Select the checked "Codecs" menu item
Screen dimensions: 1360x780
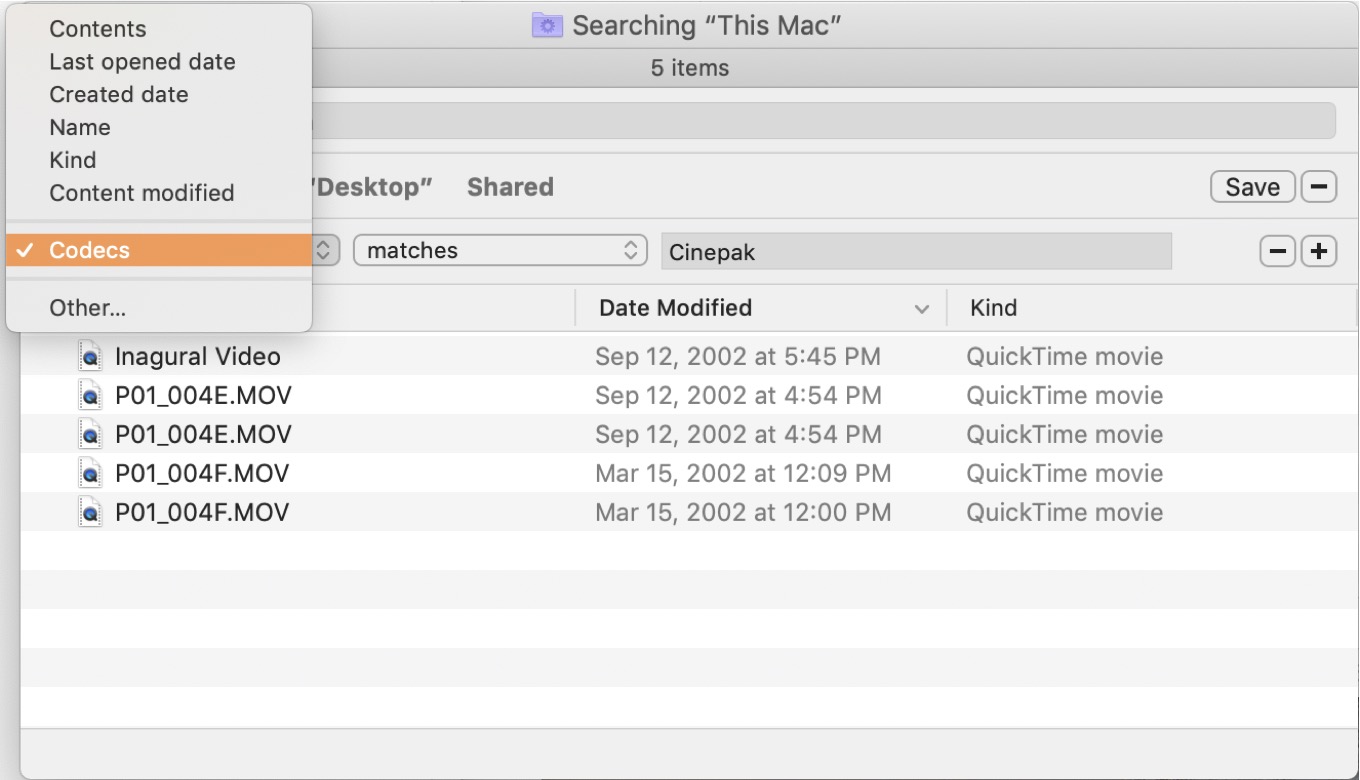coord(90,251)
